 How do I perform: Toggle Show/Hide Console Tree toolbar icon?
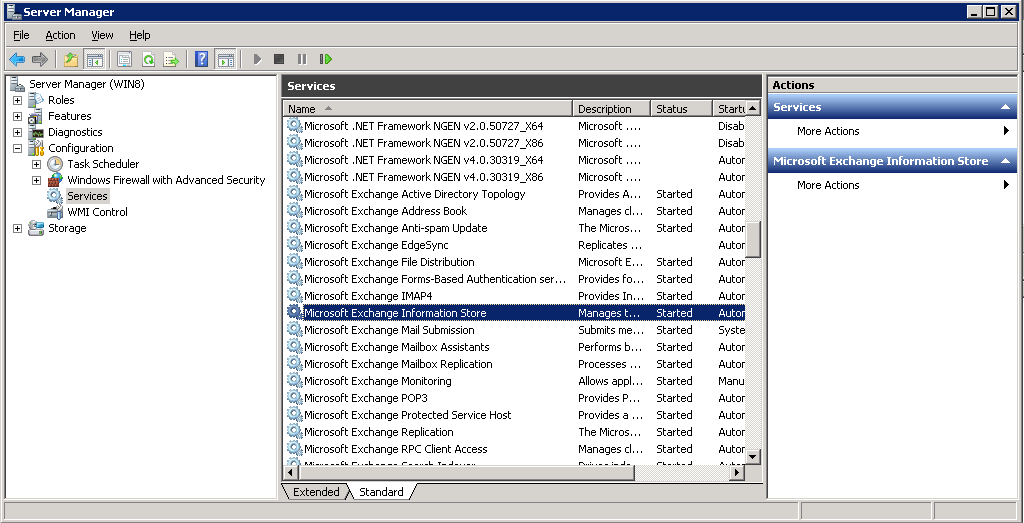[x=94, y=59]
